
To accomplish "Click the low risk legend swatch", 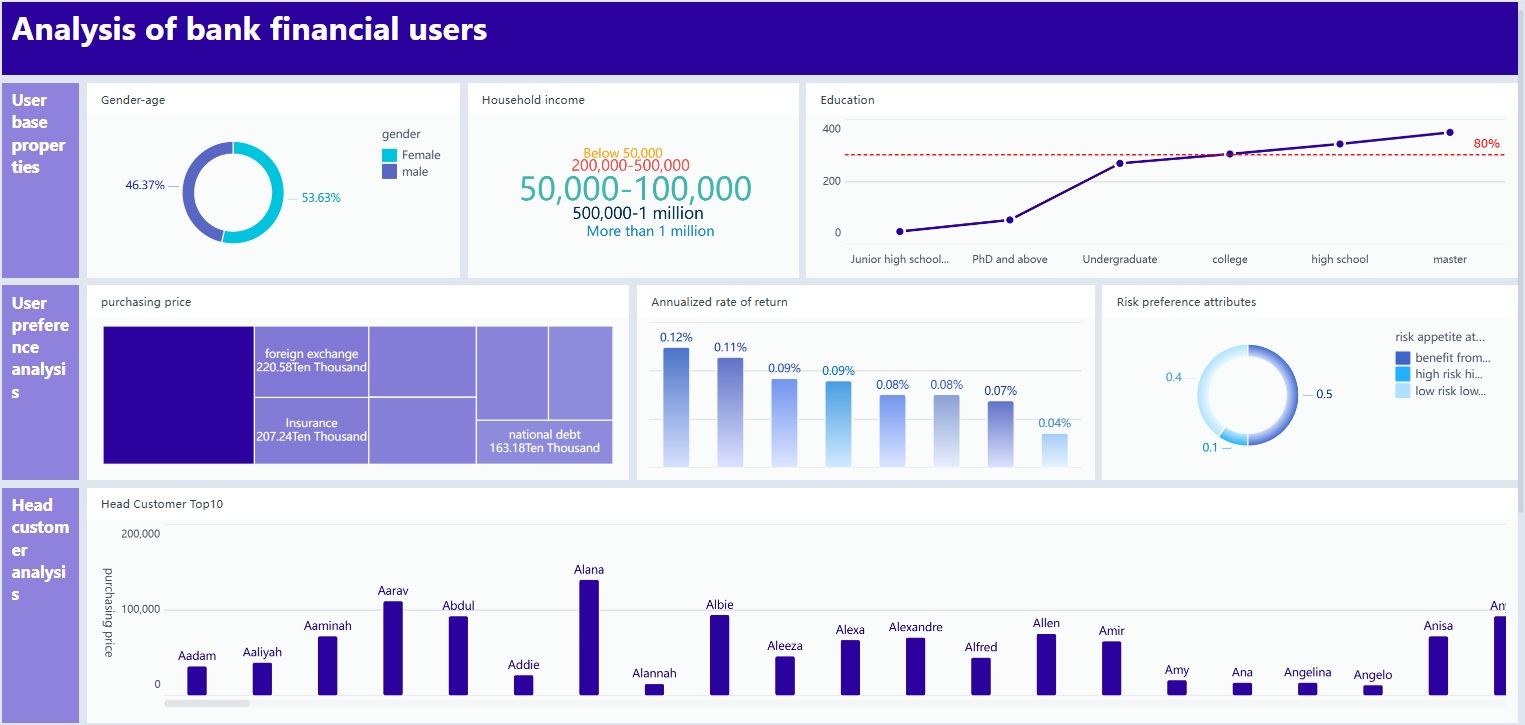I will pos(1403,391).
